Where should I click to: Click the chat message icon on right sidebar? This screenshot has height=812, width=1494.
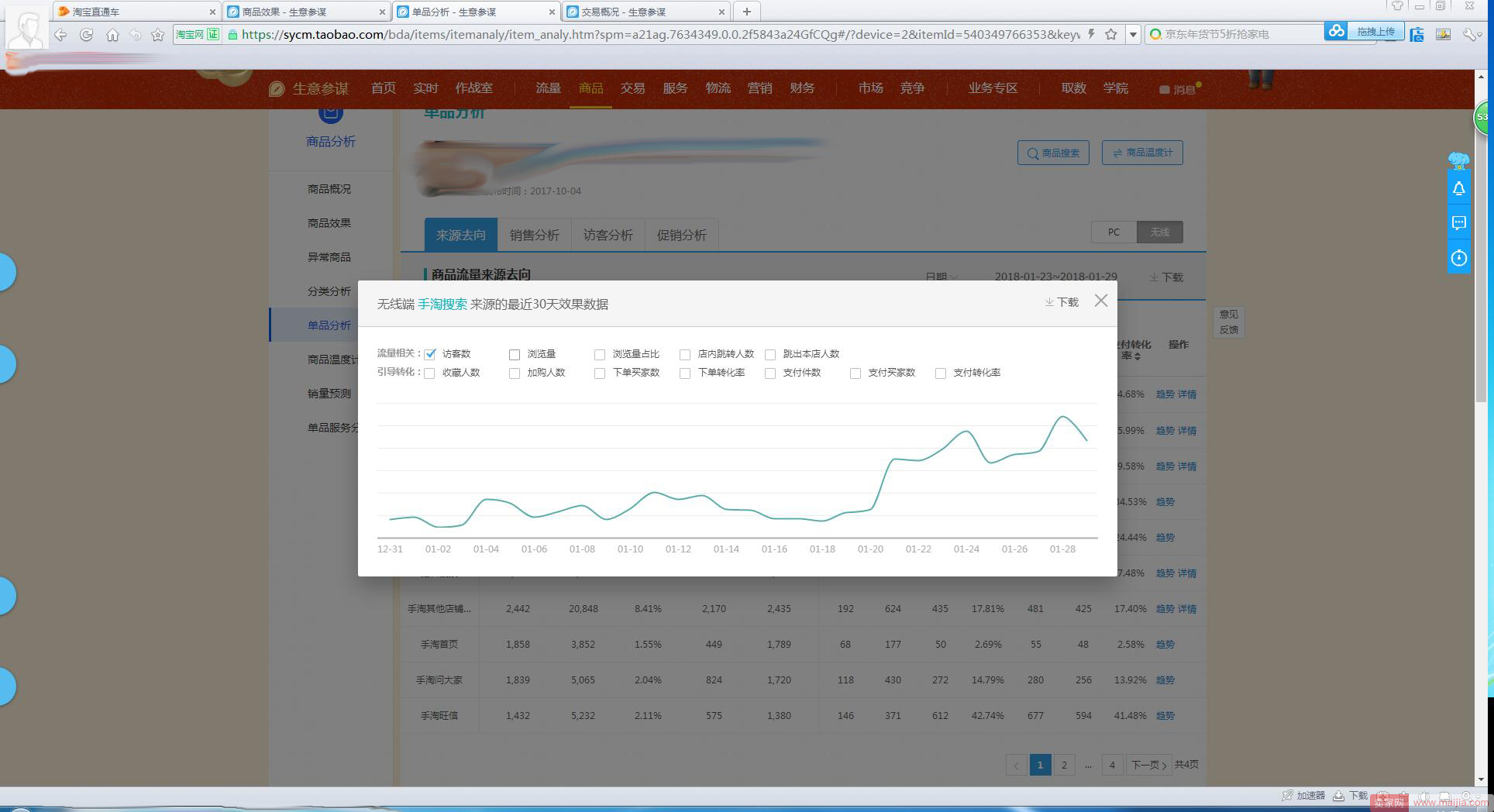[1458, 223]
